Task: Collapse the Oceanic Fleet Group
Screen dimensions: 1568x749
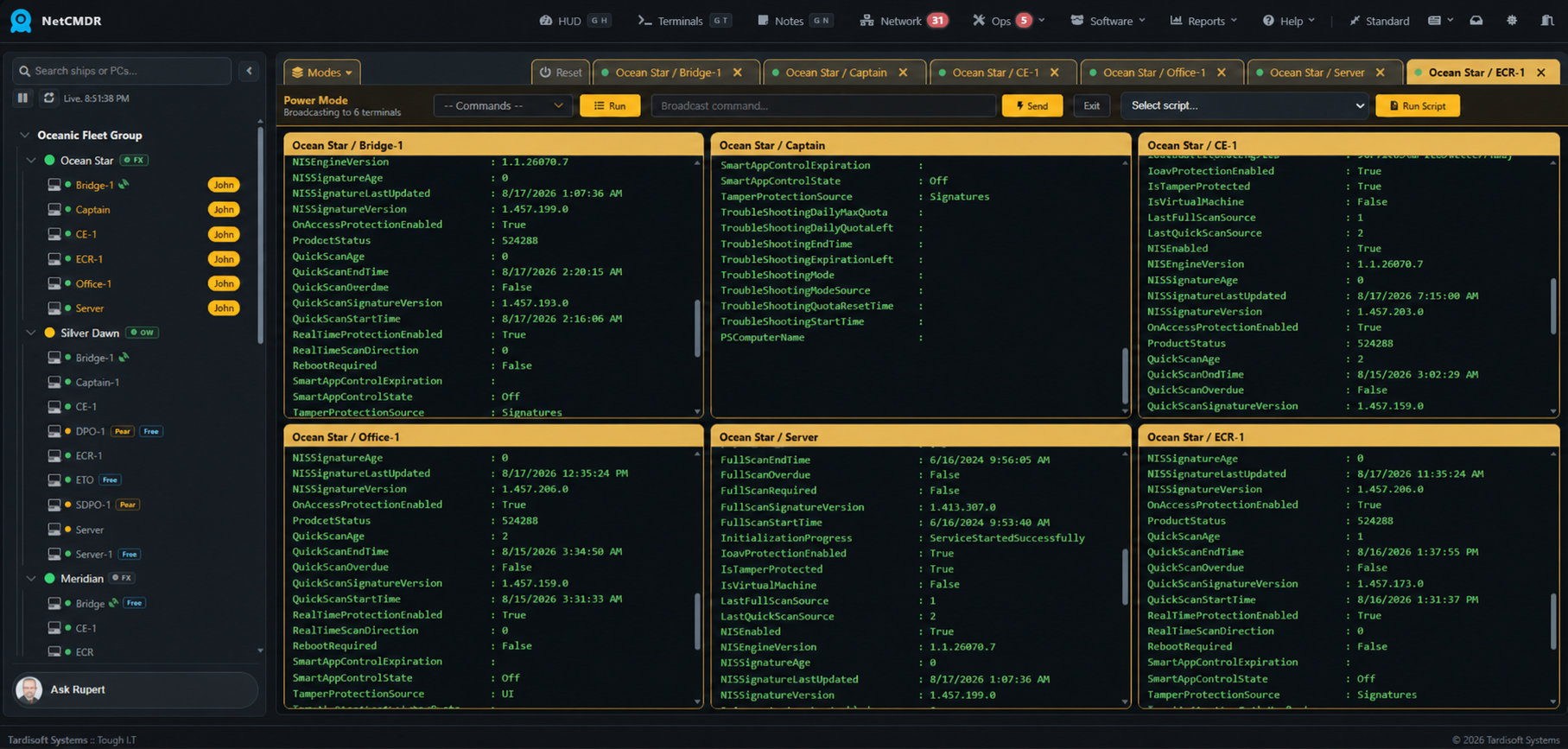Action: click(25, 136)
